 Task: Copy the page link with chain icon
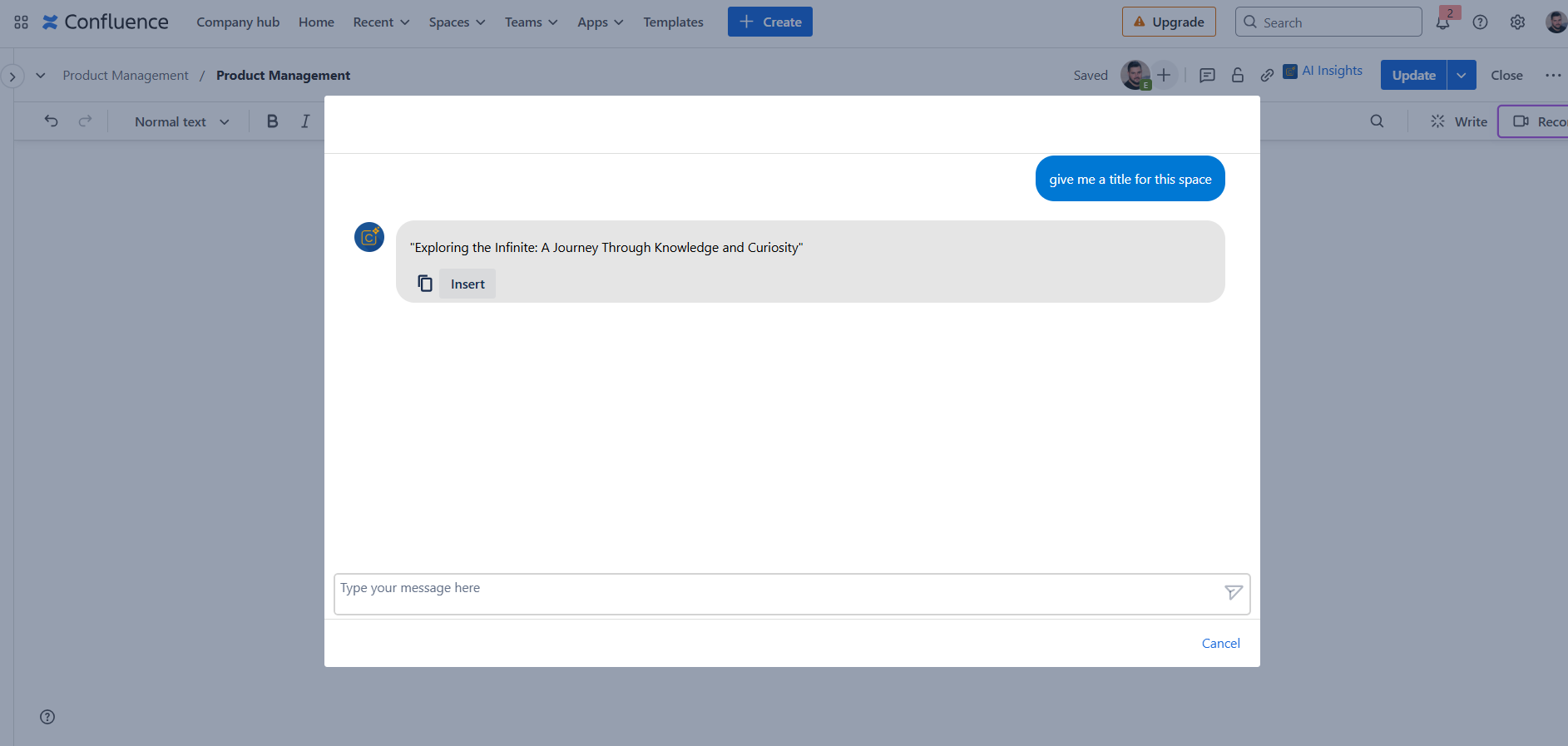(x=1267, y=76)
